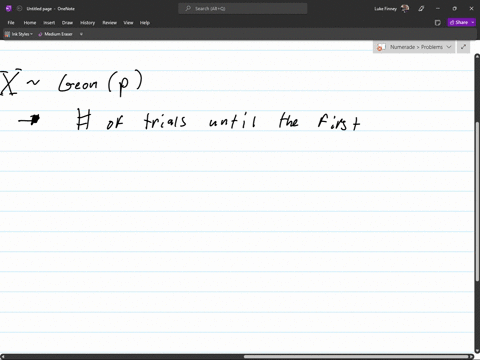Open the Review tab

click(109, 23)
